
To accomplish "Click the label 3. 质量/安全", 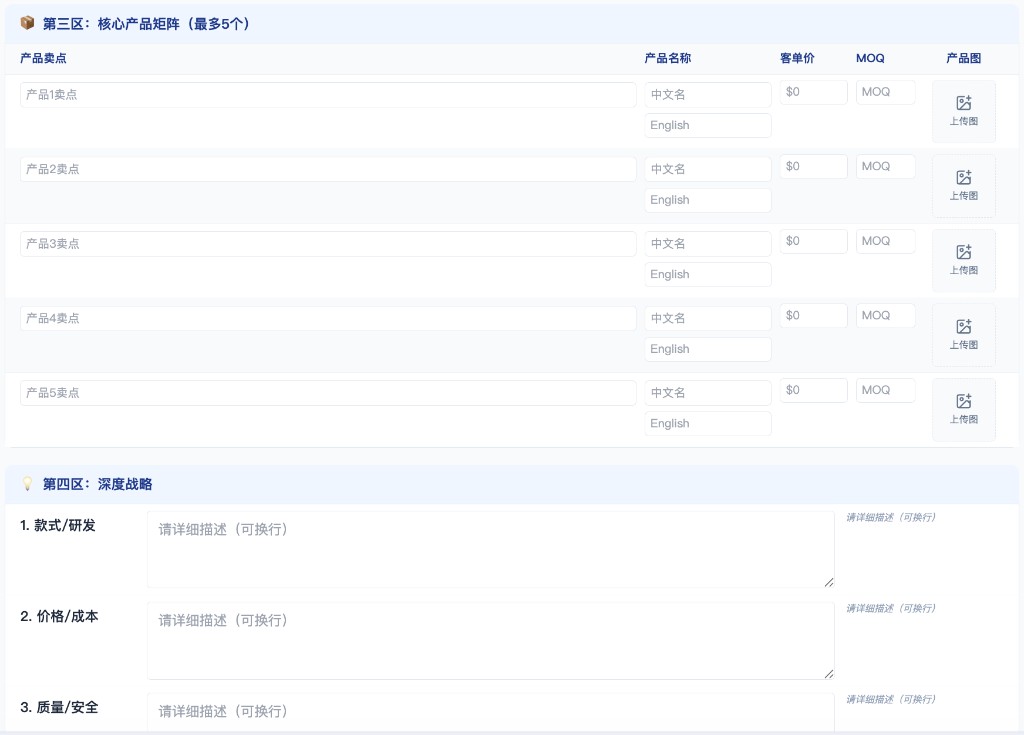I will (x=59, y=707).
